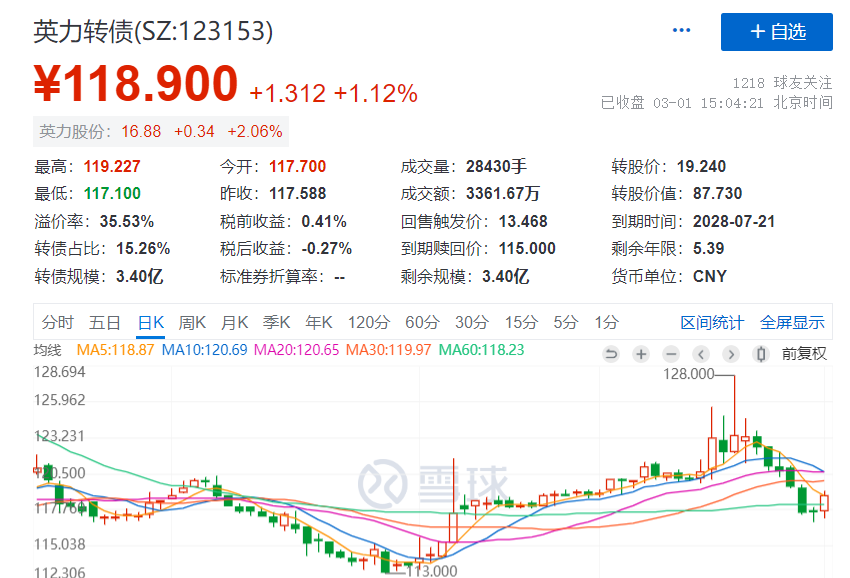Reset chart with the undo arrow icon

pos(611,355)
